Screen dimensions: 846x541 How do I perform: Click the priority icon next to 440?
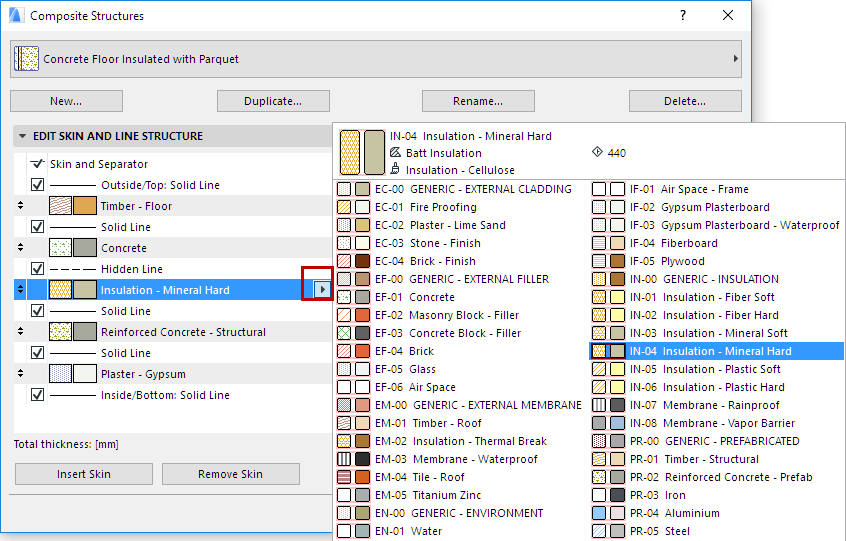(597, 152)
